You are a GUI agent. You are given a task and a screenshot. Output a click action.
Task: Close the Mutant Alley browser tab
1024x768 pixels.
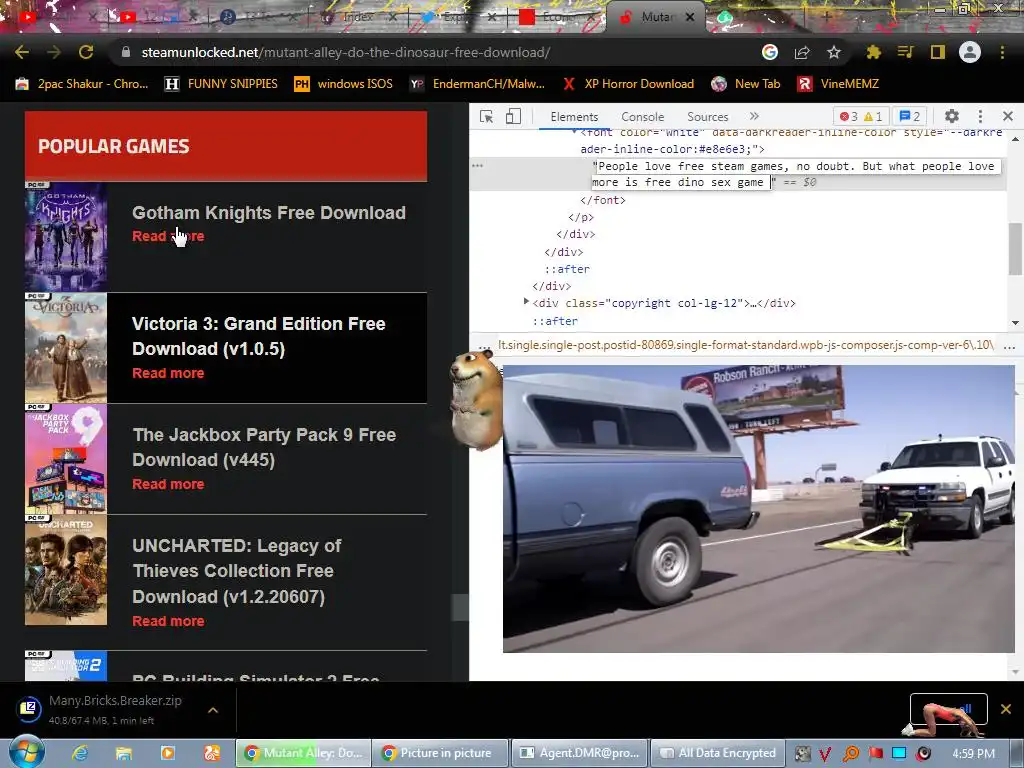(x=690, y=17)
